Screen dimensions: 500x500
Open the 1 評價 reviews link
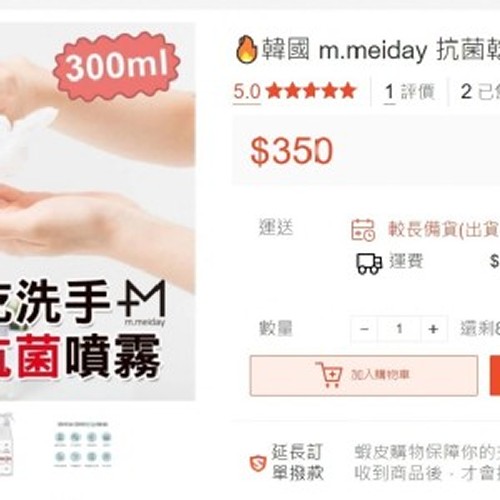click(x=410, y=91)
